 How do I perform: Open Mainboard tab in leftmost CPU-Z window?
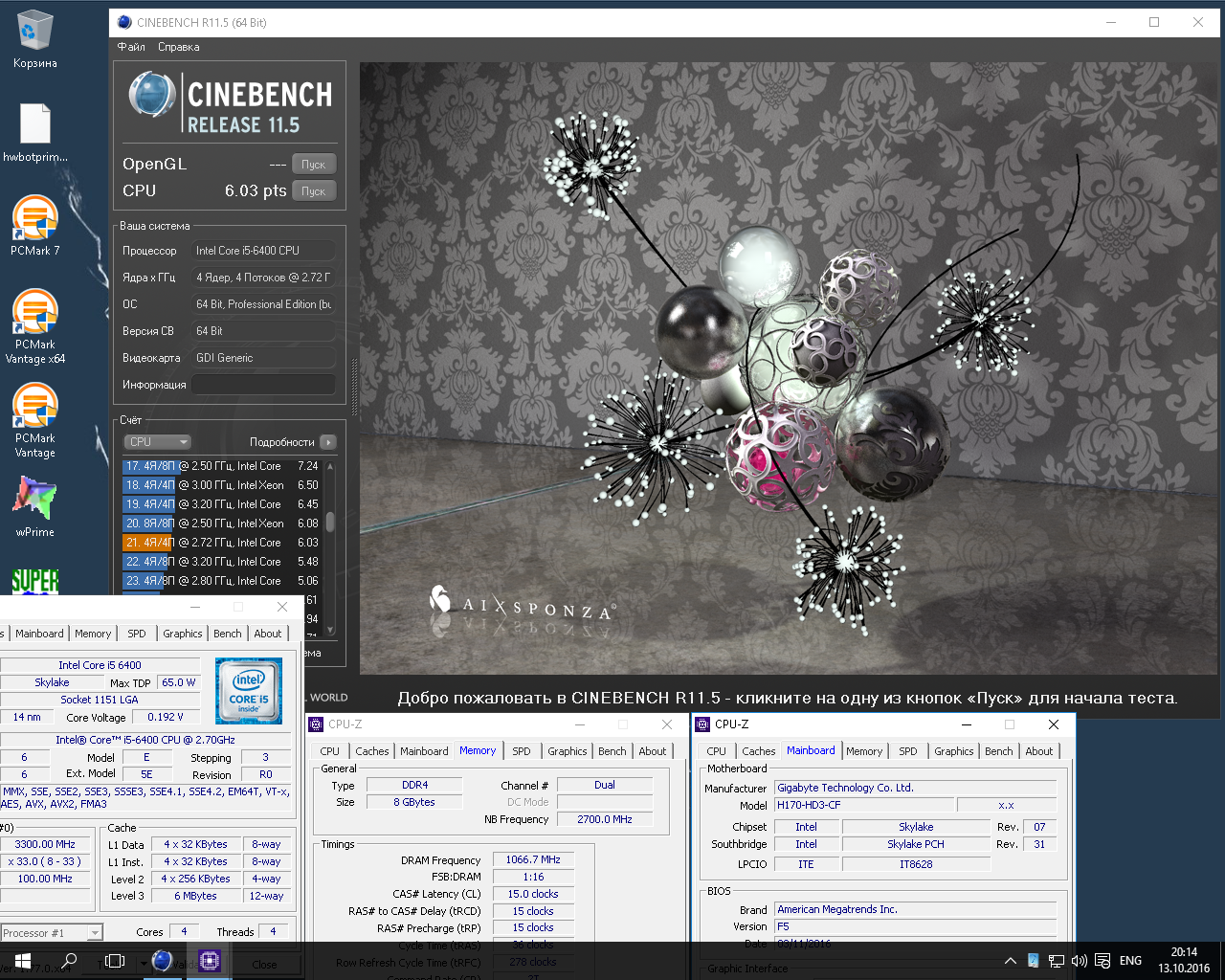click(39, 634)
